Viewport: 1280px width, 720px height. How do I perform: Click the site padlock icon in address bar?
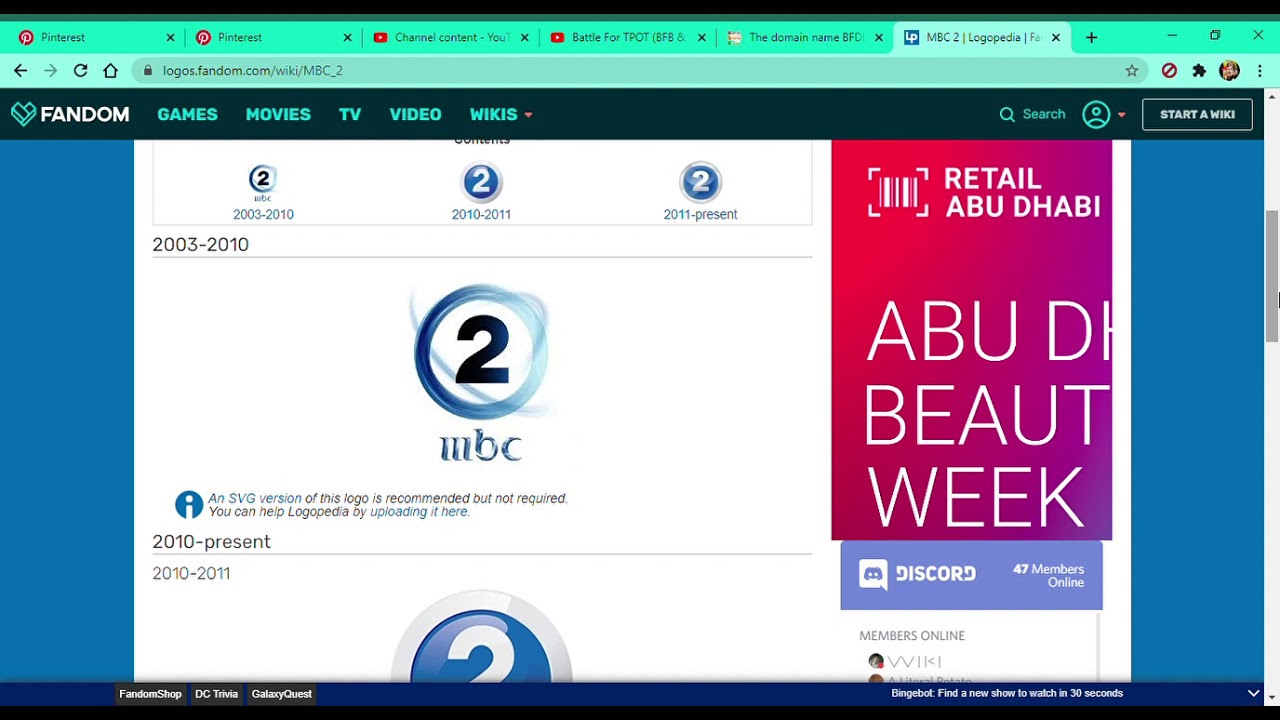point(148,71)
